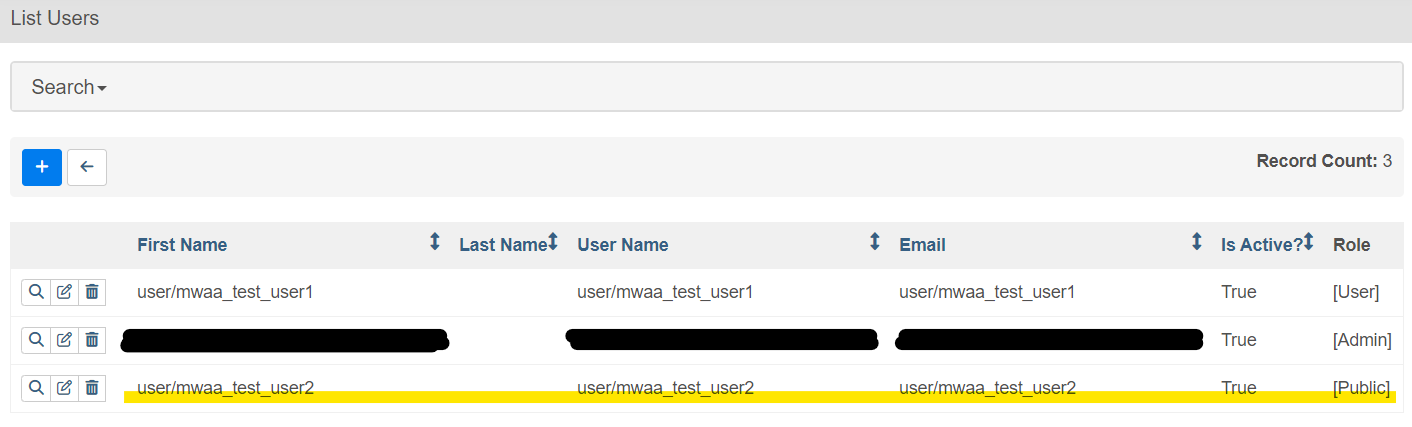Click True in user/mwaa_test_user2 row
Viewport: 1412px width, 427px height.
pos(1239,388)
